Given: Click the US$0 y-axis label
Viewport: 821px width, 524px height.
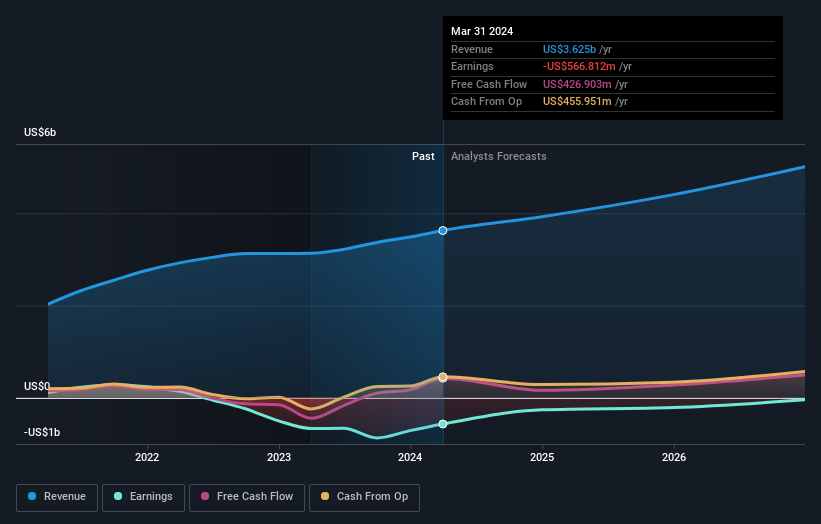Looking at the screenshot, I should (x=37, y=386).
